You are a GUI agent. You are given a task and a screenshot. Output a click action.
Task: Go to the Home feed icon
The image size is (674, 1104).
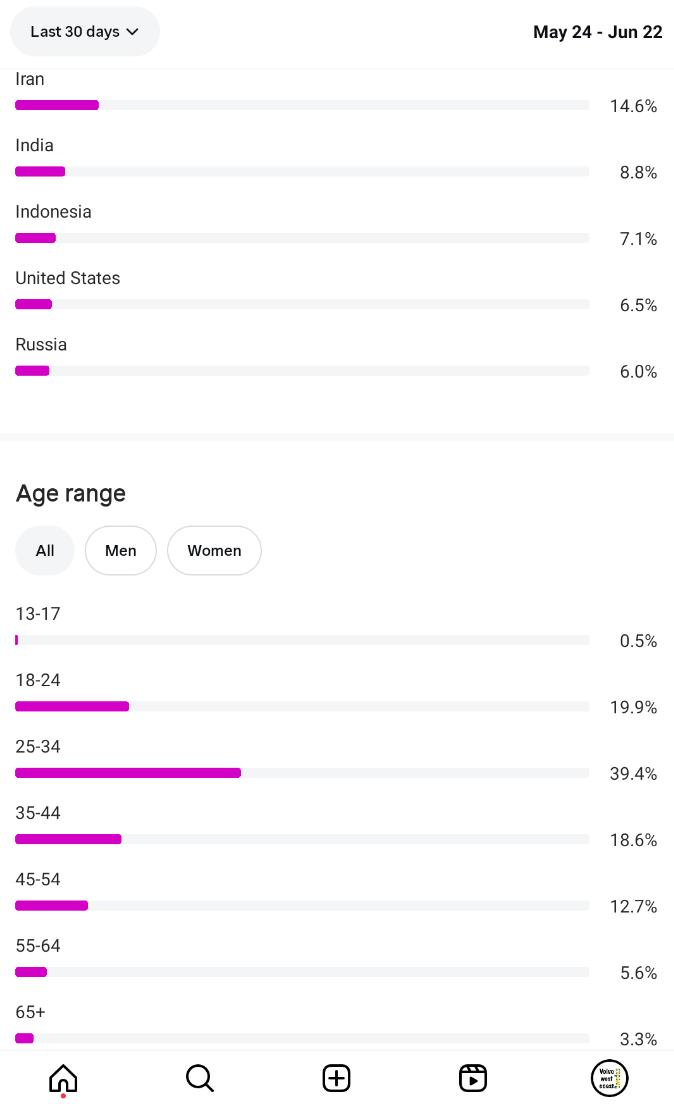tap(63, 1078)
